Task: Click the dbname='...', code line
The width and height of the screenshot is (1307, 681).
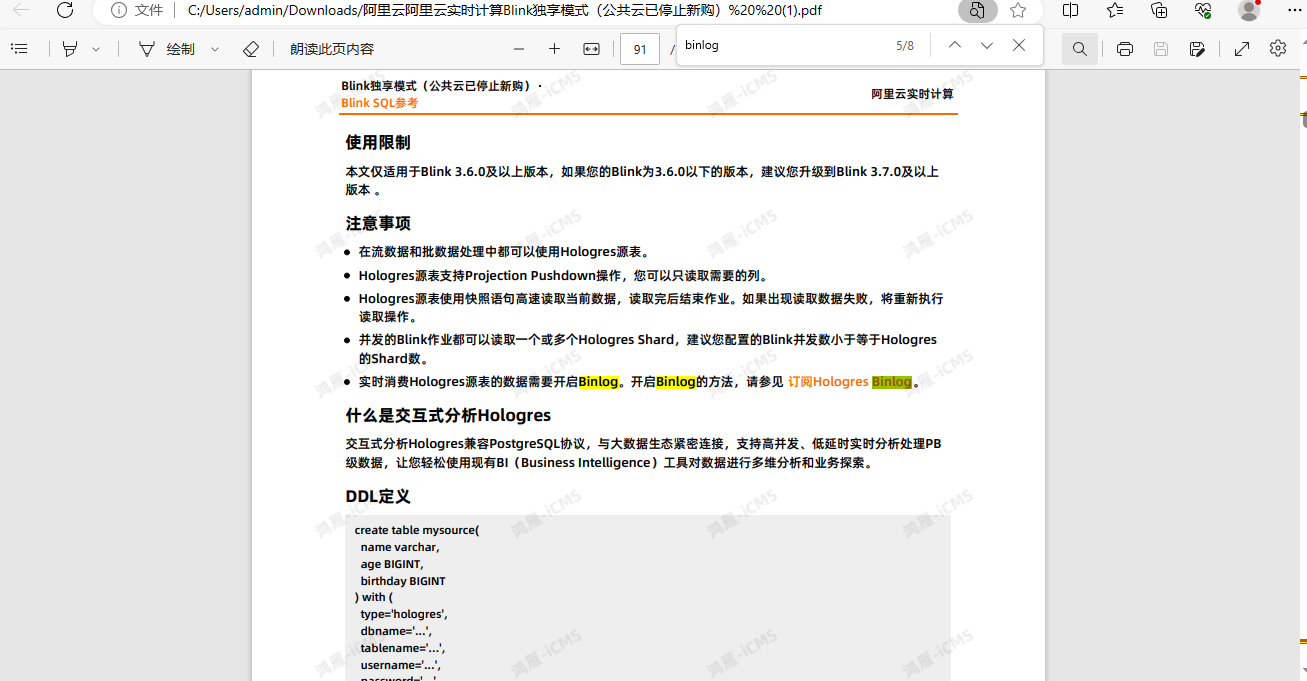Action: click(x=396, y=631)
